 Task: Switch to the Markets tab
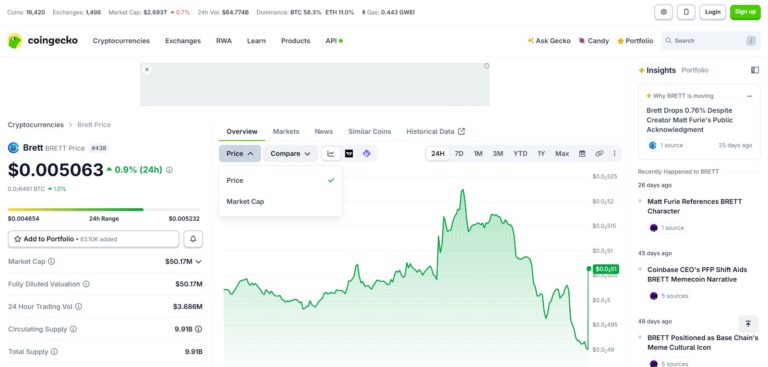coord(286,131)
